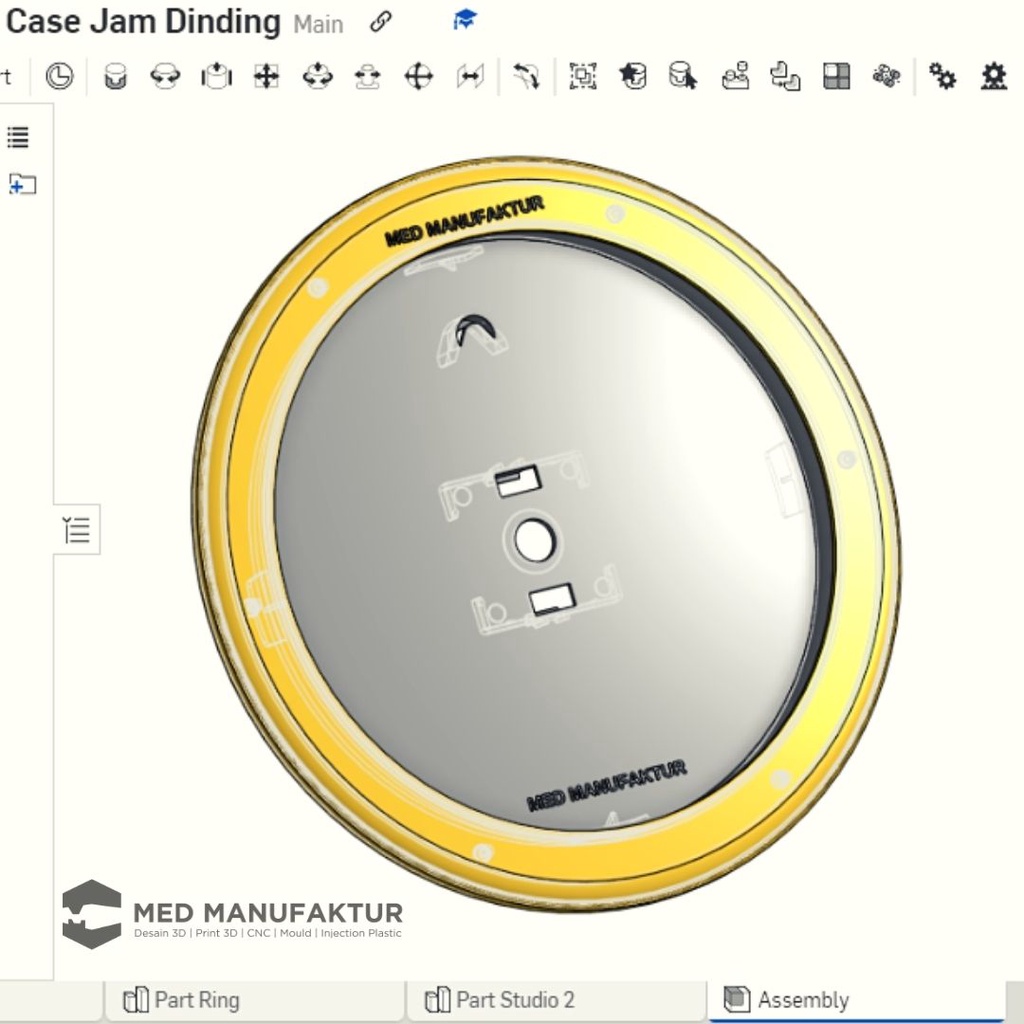Viewport: 1024px width, 1024px height.
Task: Choose the Planar mate four-arrow icon
Action: [x=266, y=76]
